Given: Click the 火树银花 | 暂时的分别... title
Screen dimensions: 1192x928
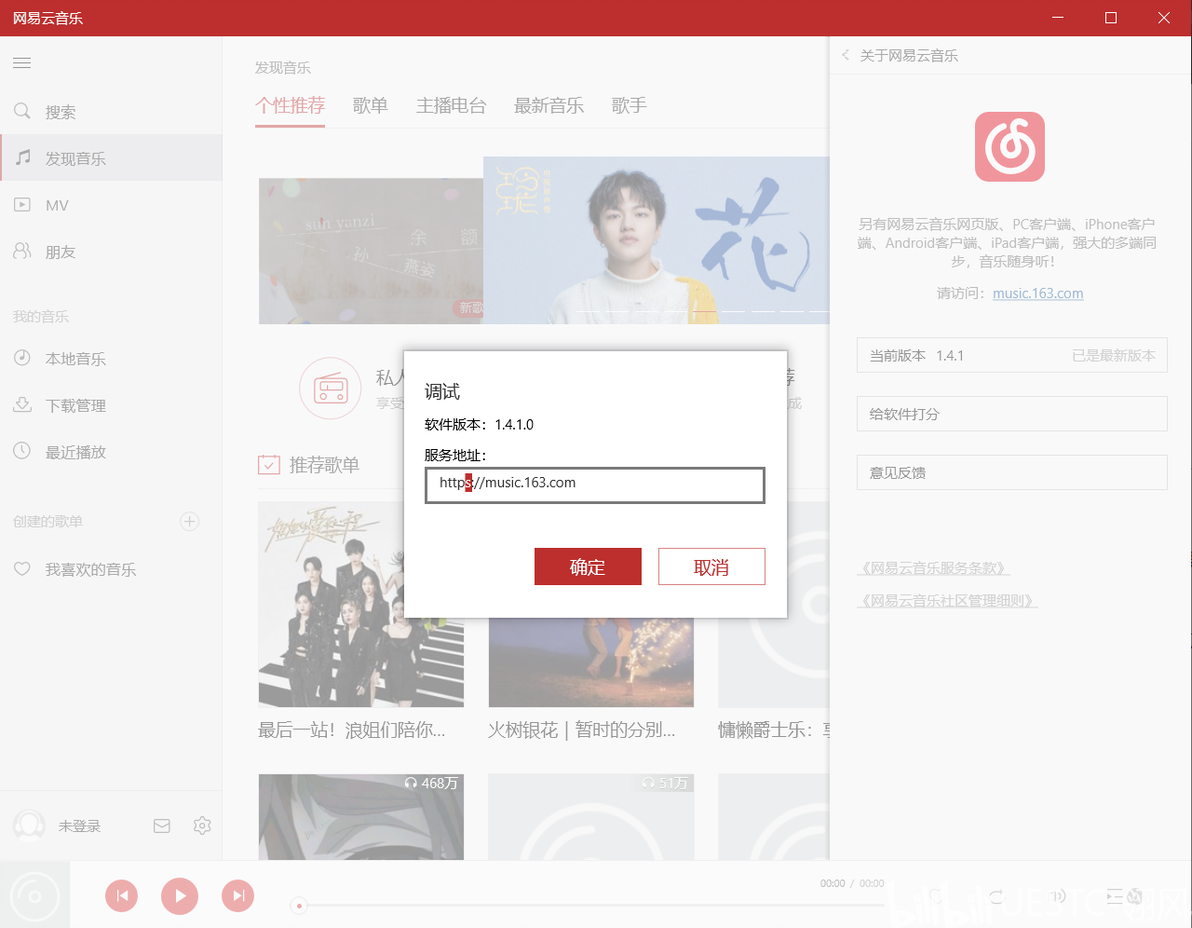Looking at the screenshot, I should pos(581,730).
